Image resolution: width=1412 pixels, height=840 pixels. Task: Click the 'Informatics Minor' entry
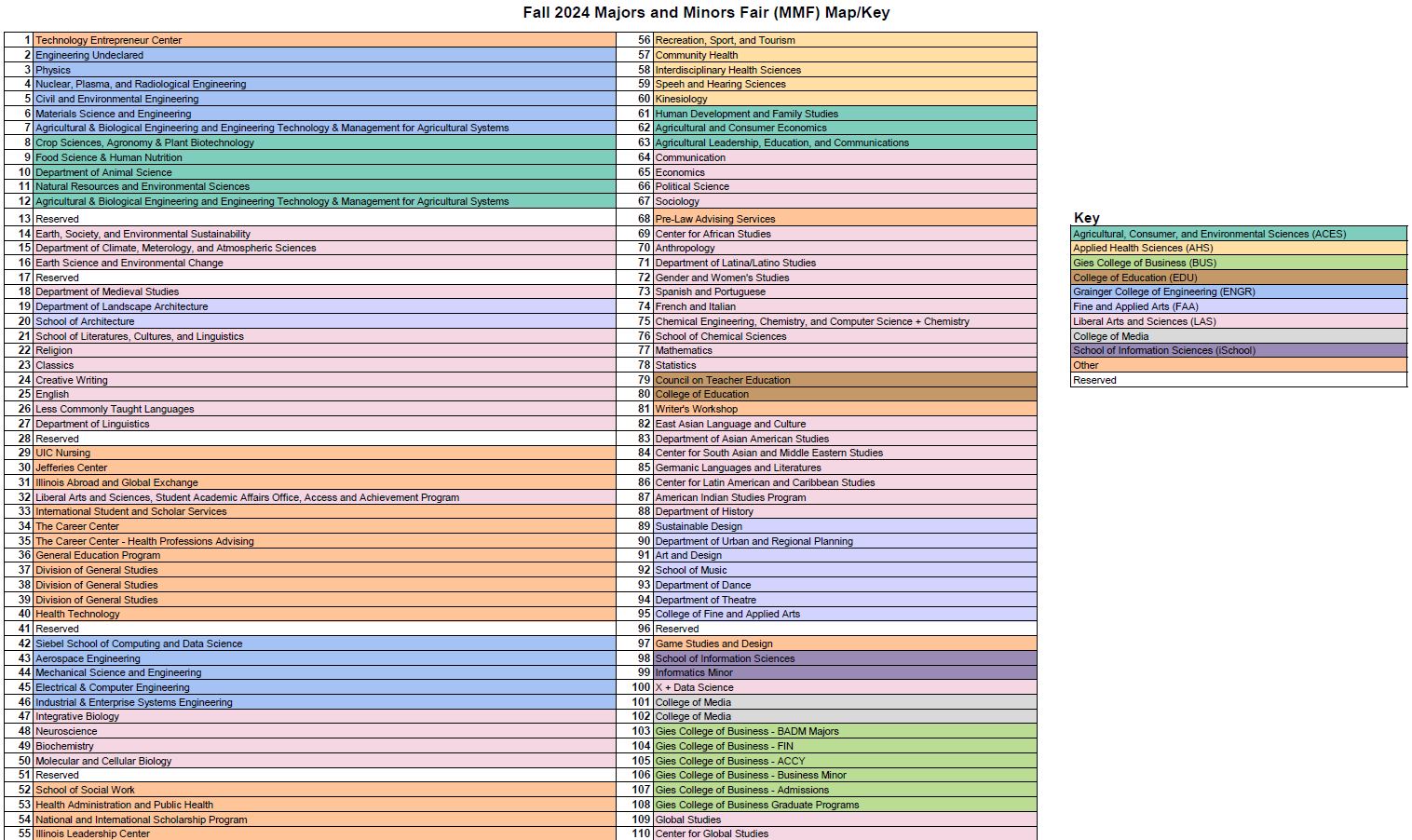pyautogui.click(x=845, y=672)
